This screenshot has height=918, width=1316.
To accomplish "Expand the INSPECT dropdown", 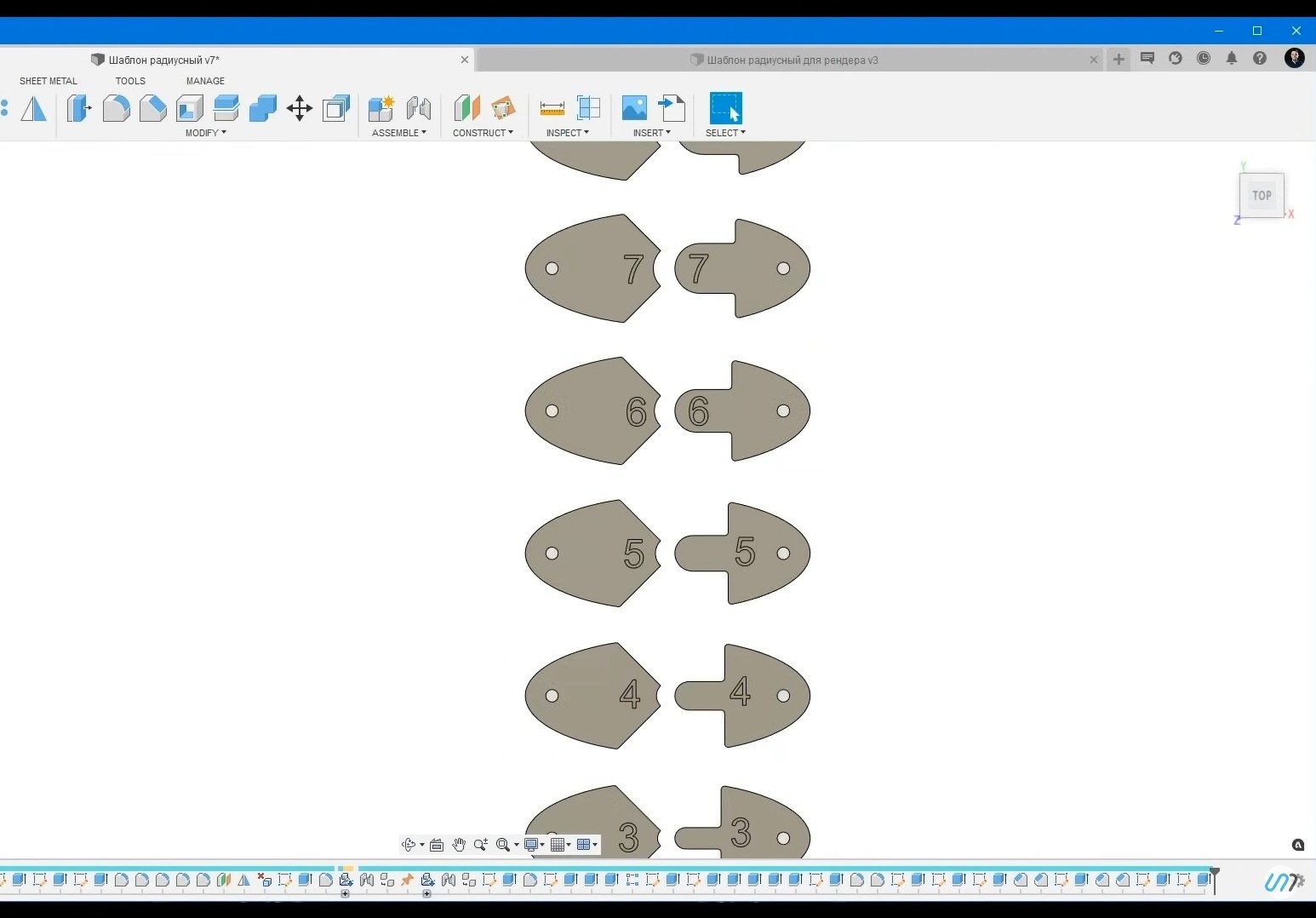I will click(568, 133).
